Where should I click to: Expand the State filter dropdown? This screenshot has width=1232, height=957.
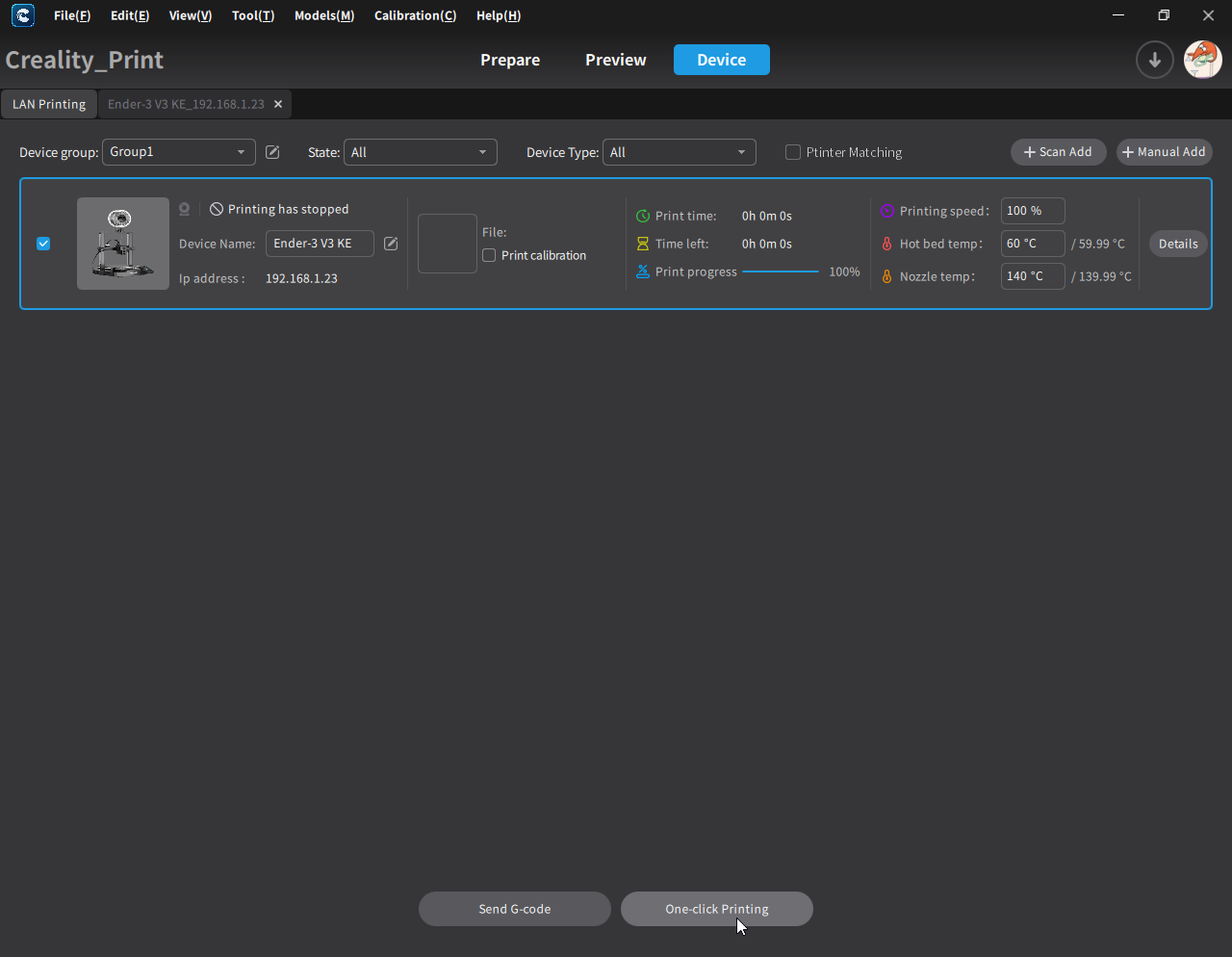tap(421, 152)
